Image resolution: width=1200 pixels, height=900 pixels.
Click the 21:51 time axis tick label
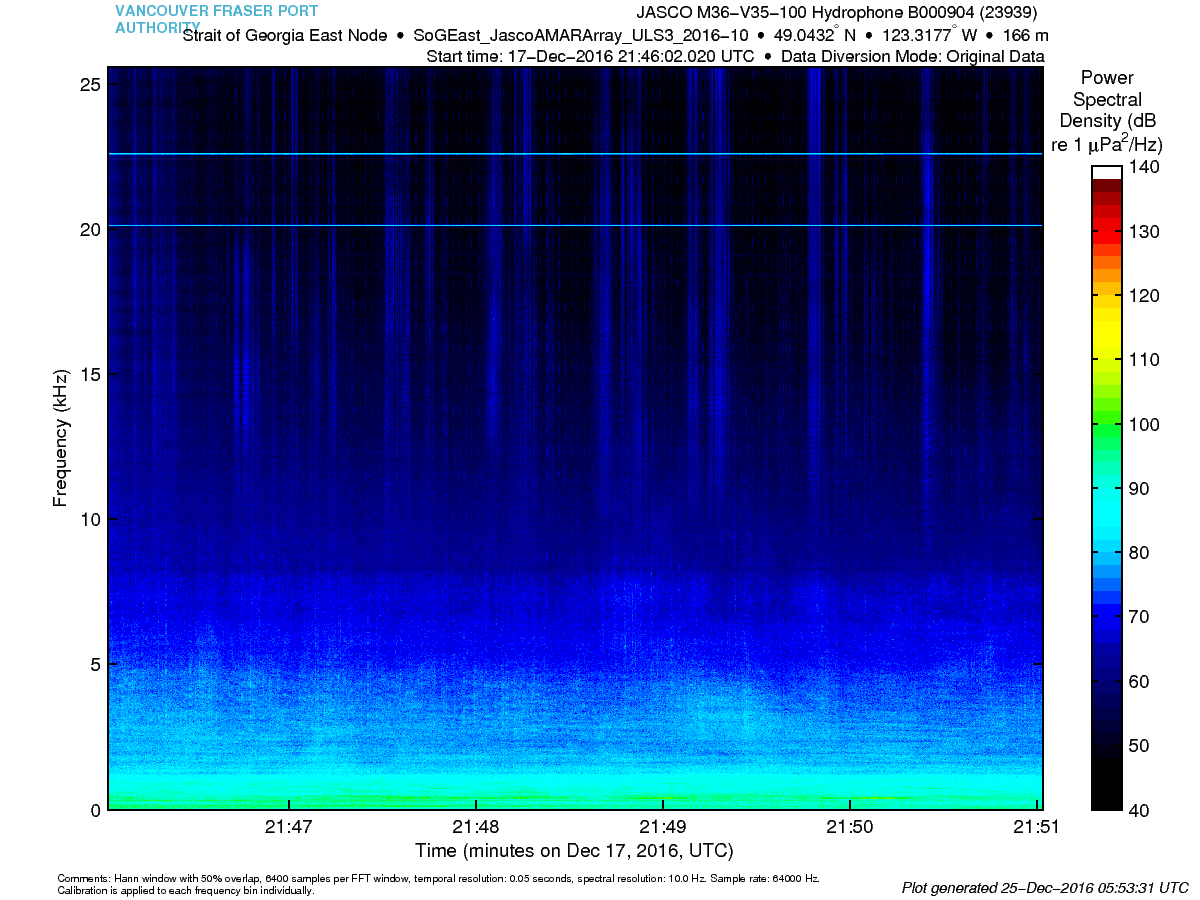point(1036,827)
